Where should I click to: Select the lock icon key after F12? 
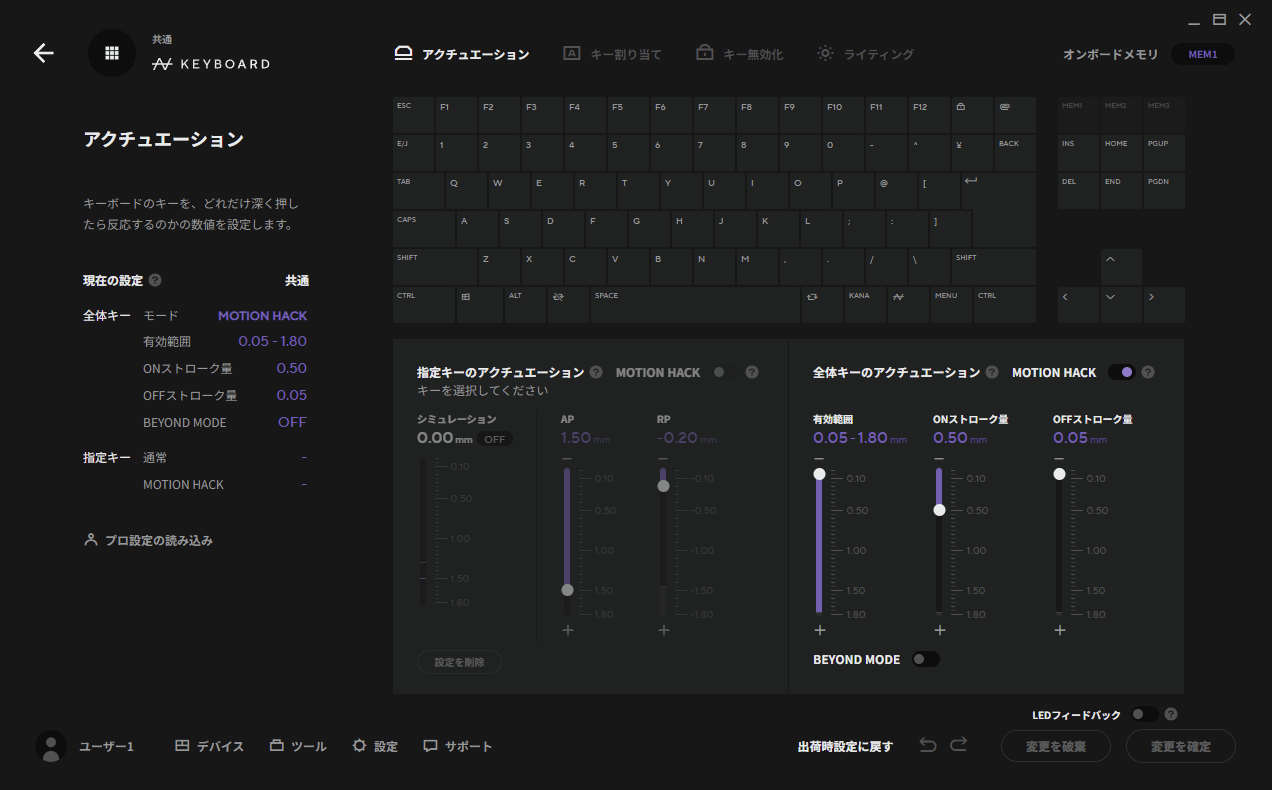click(x=972, y=115)
